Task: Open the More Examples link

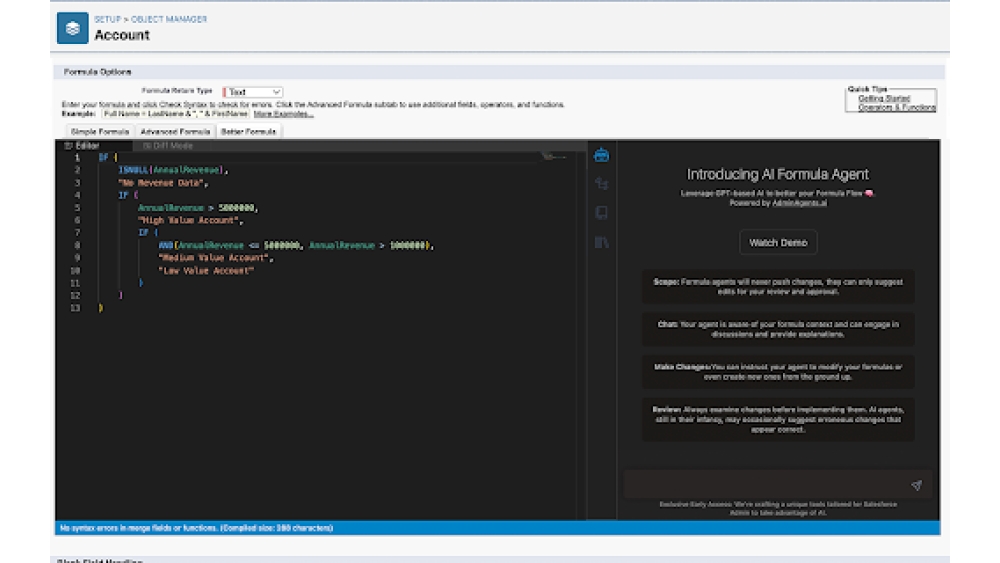Action: (283, 113)
